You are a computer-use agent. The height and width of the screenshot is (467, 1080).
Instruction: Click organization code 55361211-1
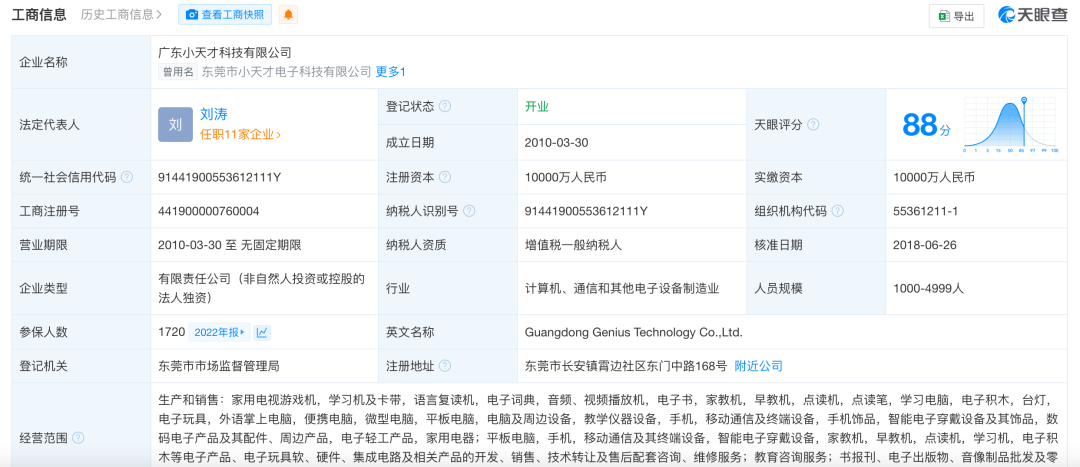click(x=925, y=211)
